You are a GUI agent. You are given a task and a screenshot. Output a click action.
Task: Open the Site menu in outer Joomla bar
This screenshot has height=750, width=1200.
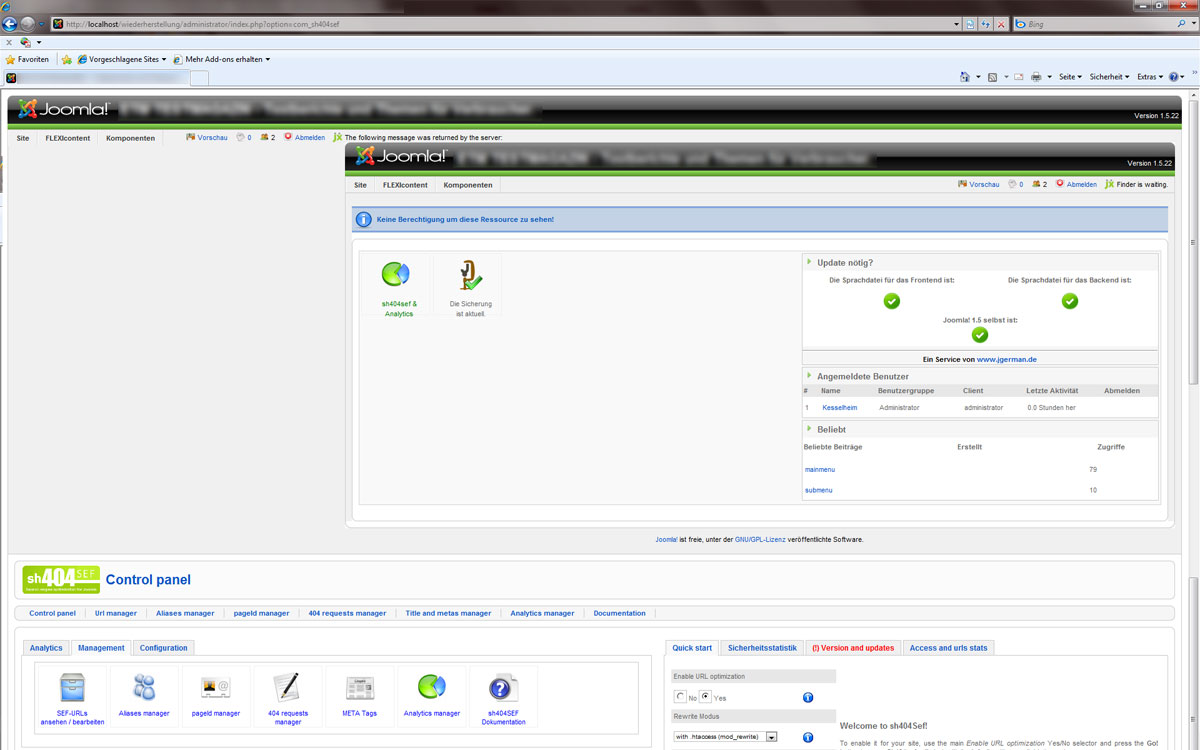coord(23,138)
